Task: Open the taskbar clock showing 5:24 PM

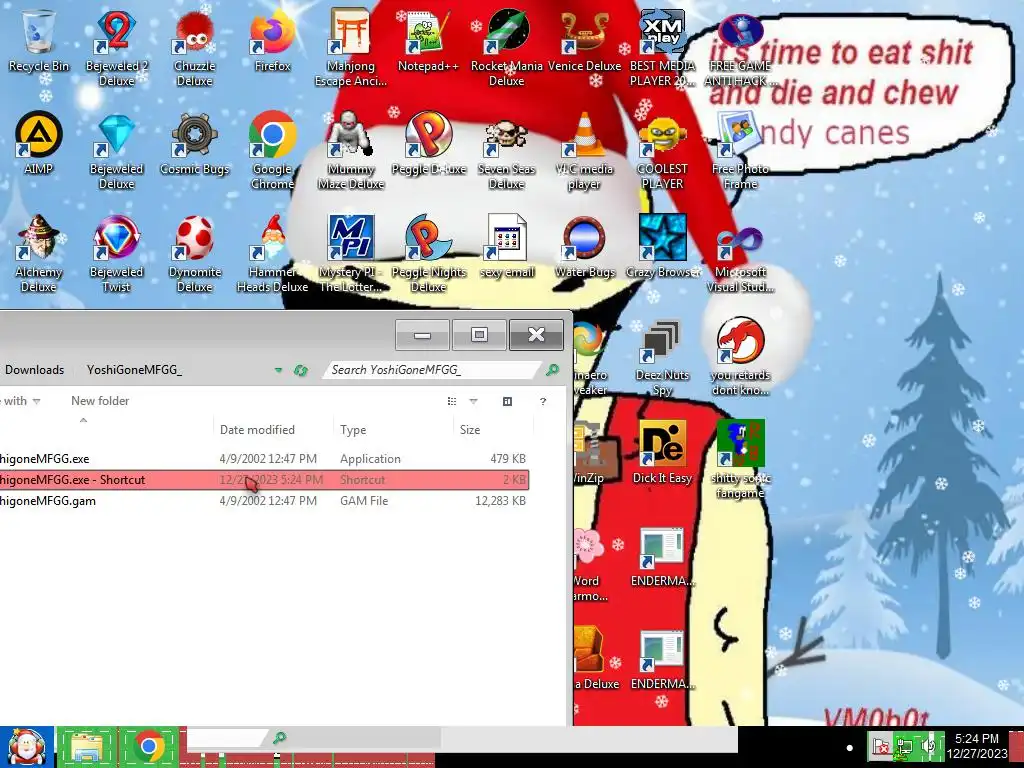Action: tap(976, 746)
